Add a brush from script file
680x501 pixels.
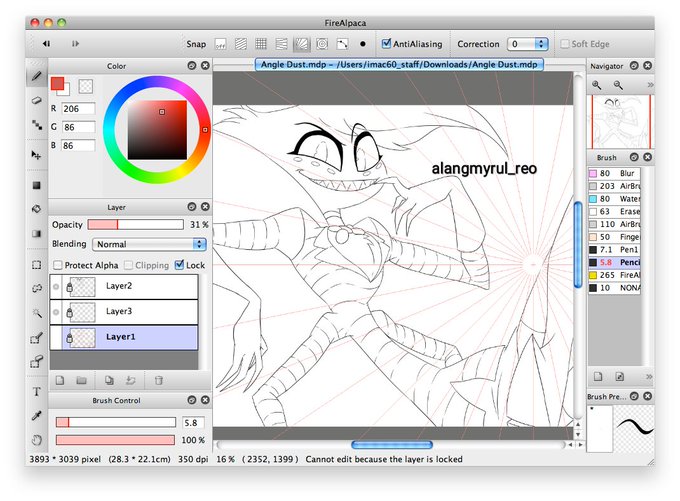coord(620,377)
